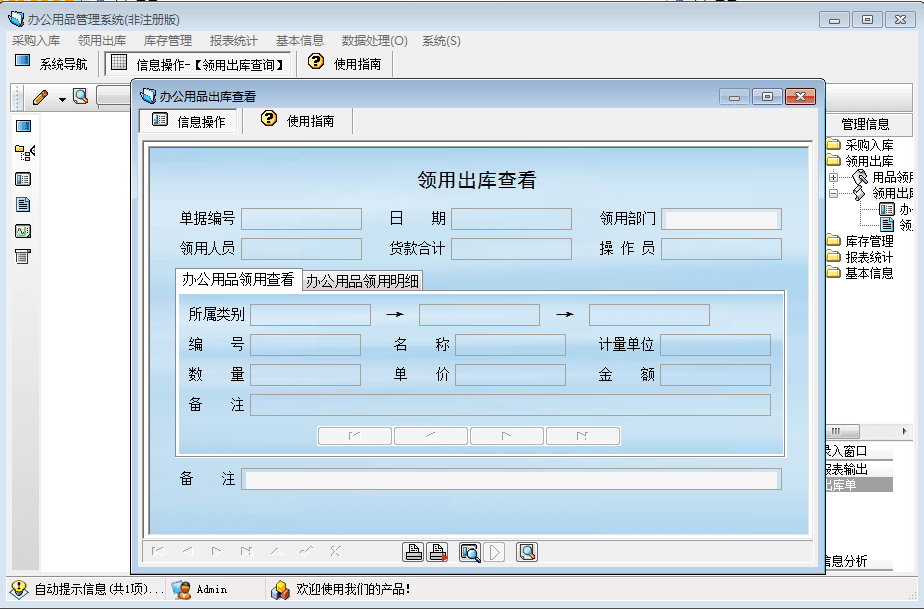Switch to 办公用品领用明细 tab
The height and width of the screenshot is (609, 924).
(362, 281)
